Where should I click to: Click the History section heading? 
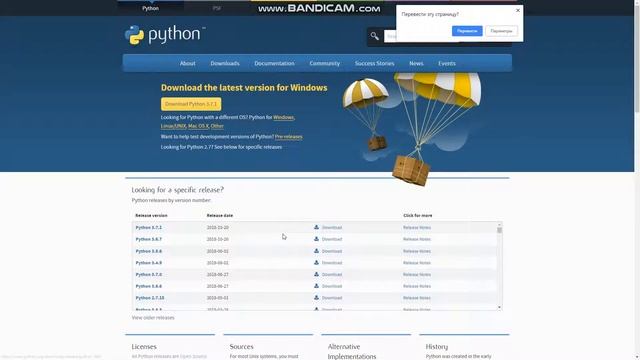(437, 347)
